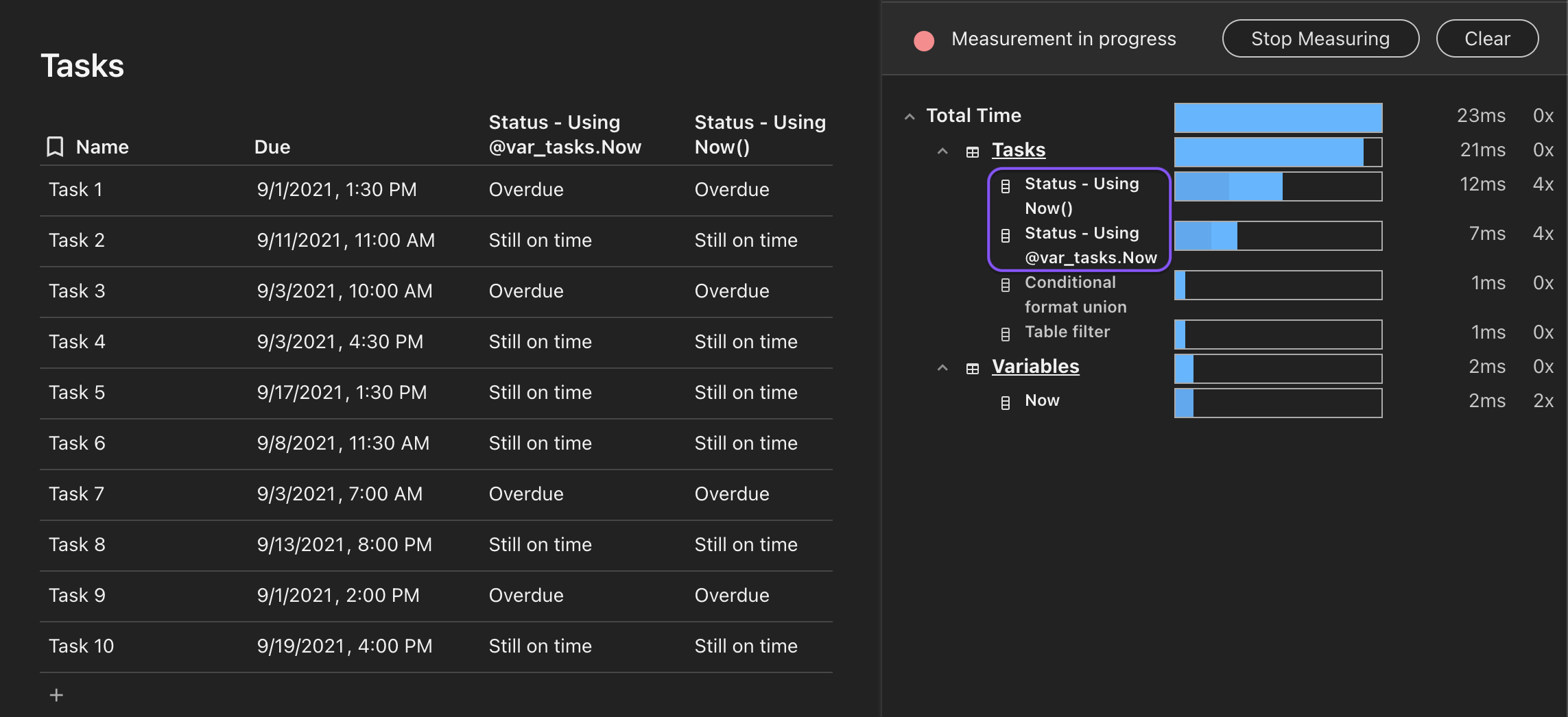Open the Tasks link in the measurement panel

[1018, 150]
